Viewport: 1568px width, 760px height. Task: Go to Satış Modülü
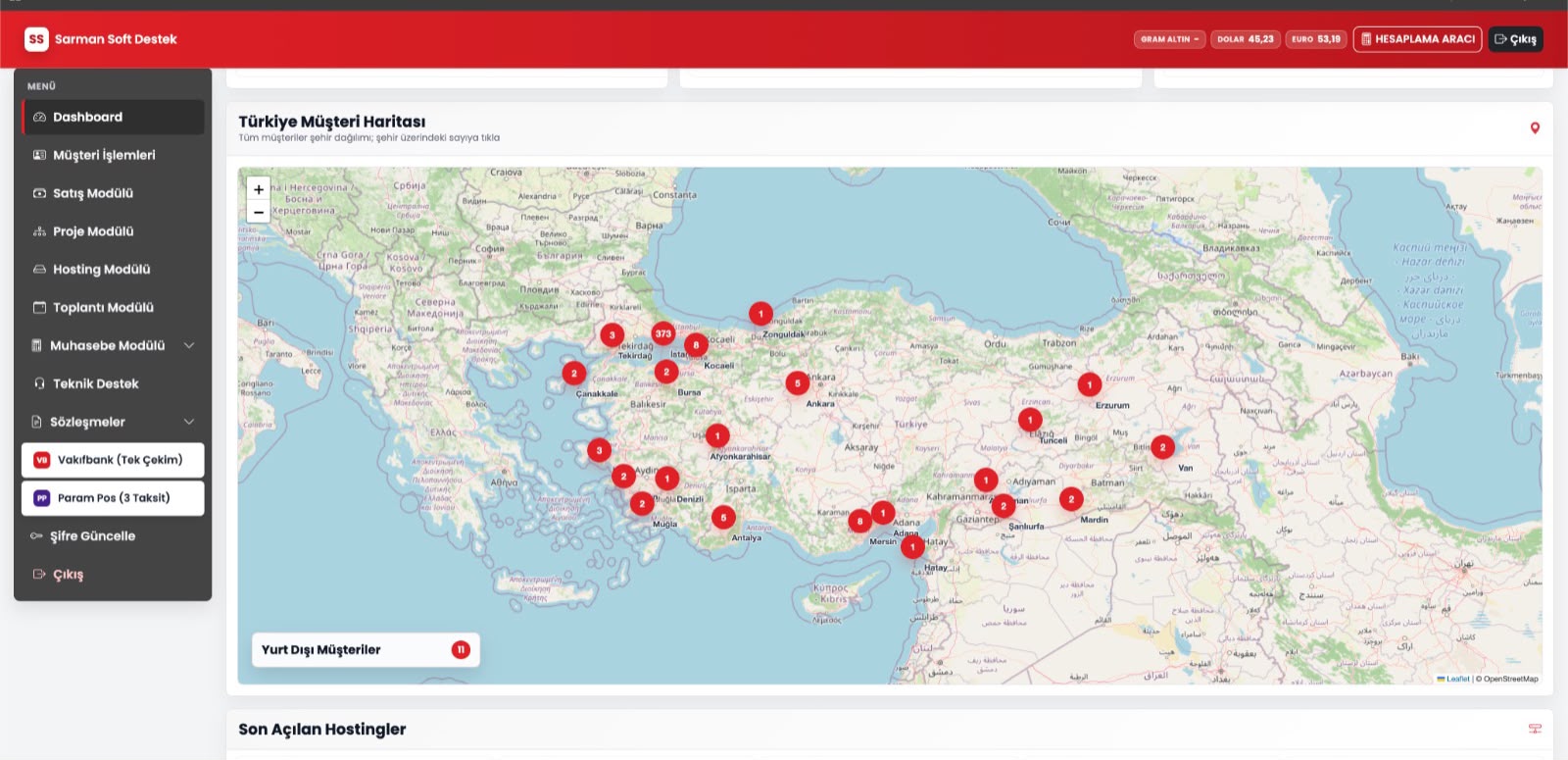[113, 193]
